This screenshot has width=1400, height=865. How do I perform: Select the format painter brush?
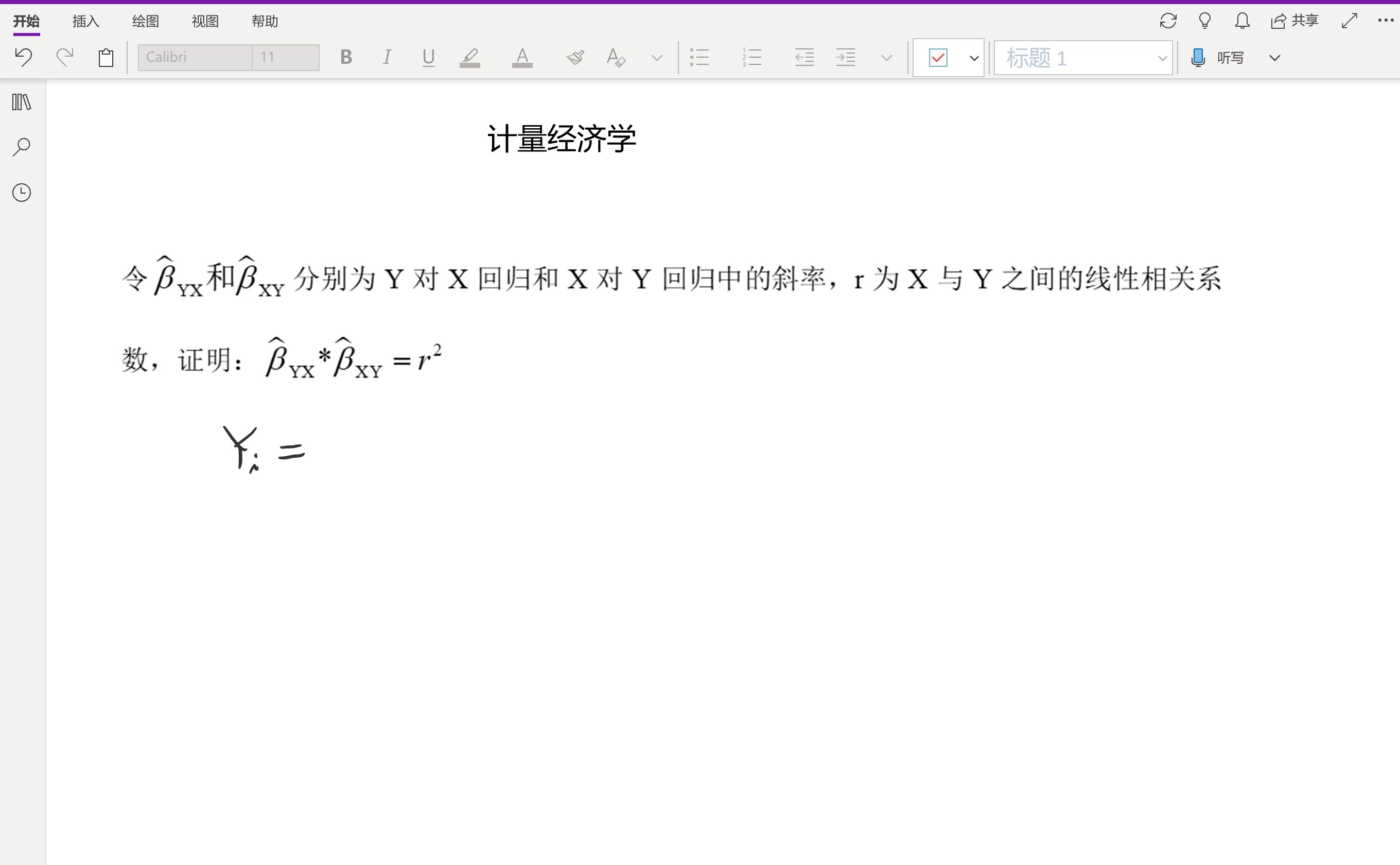(x=575, y=57)
